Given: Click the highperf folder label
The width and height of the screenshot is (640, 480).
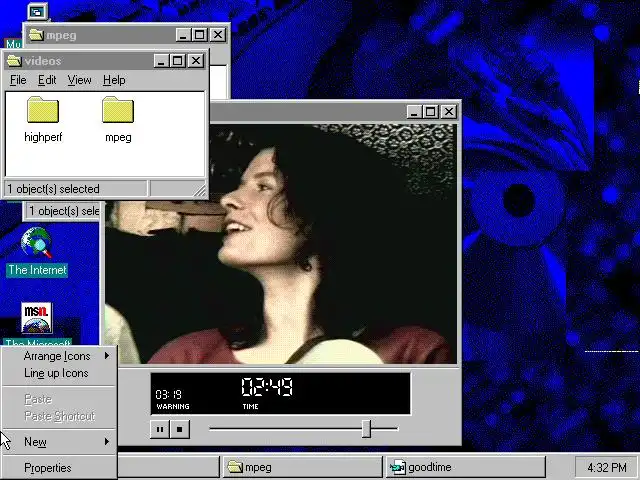Looking at the screenshot, I should tap(43, 137).
